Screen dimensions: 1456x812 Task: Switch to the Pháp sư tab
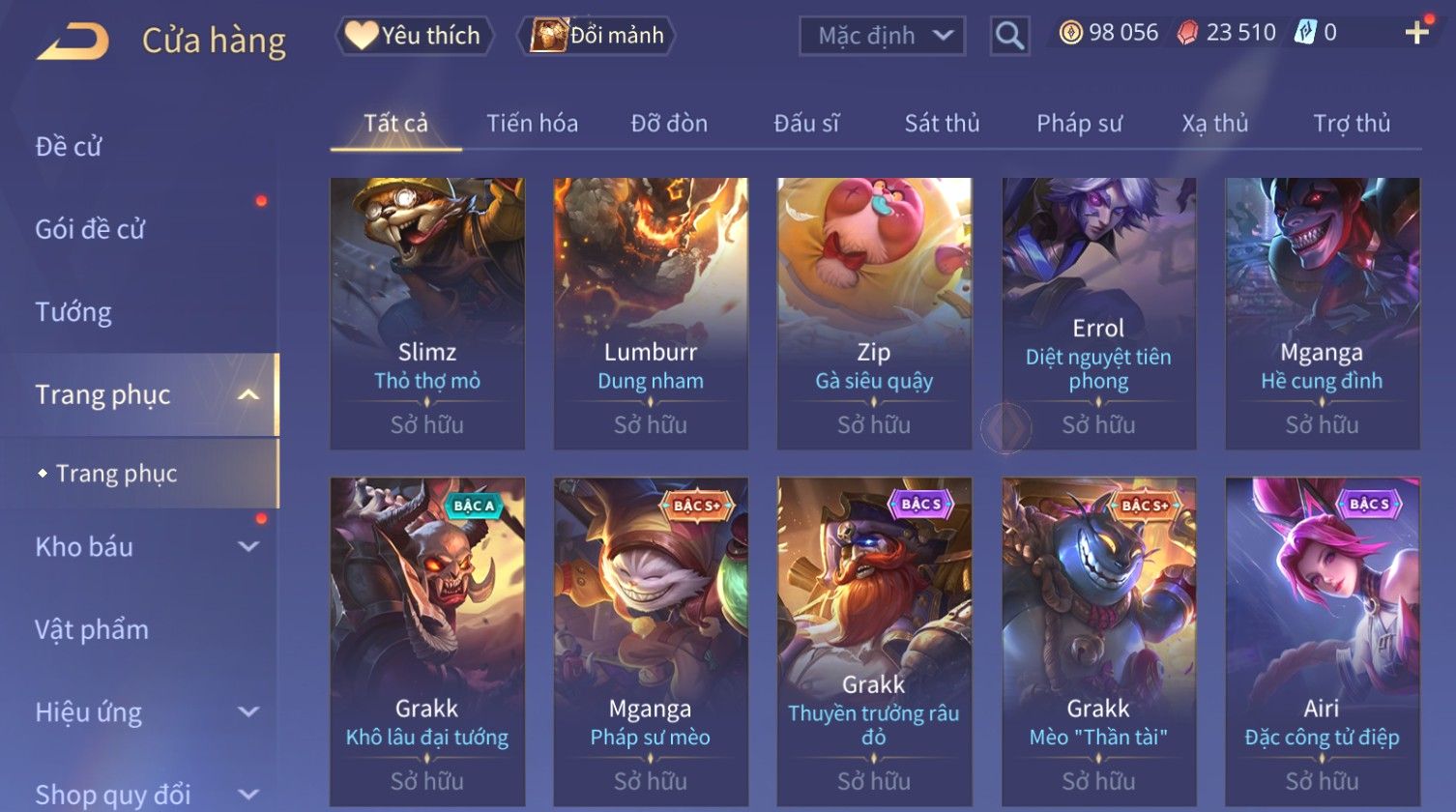pyautogui.click(x=1079, y=124)
